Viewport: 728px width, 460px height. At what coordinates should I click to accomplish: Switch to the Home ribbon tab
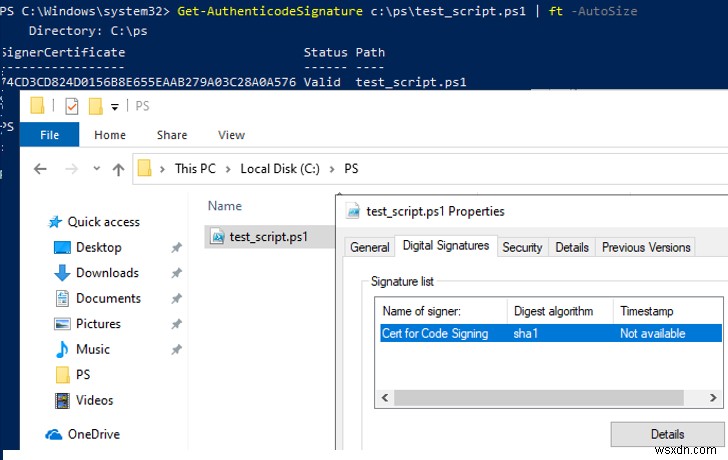coord(110,135)
